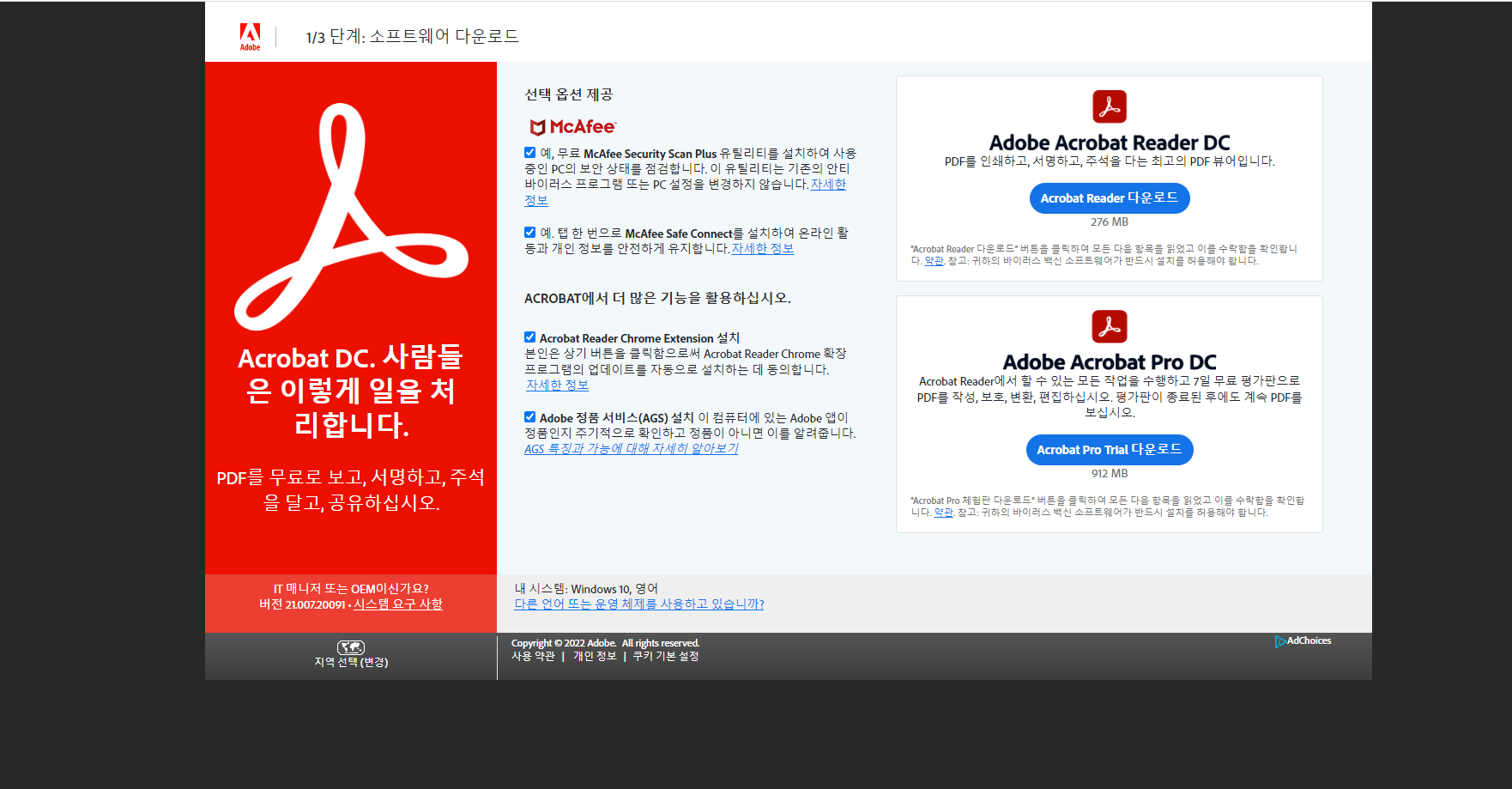
Task: Click the Acrobat Reader DC app icon
Action: pyautogui.click(x=1110, y=106)
